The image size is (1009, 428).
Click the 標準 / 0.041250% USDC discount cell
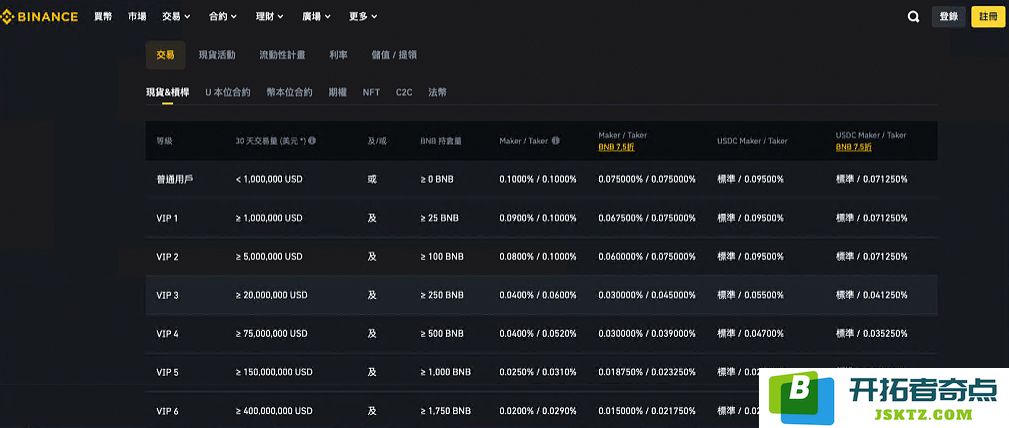[x=872, y=295]
